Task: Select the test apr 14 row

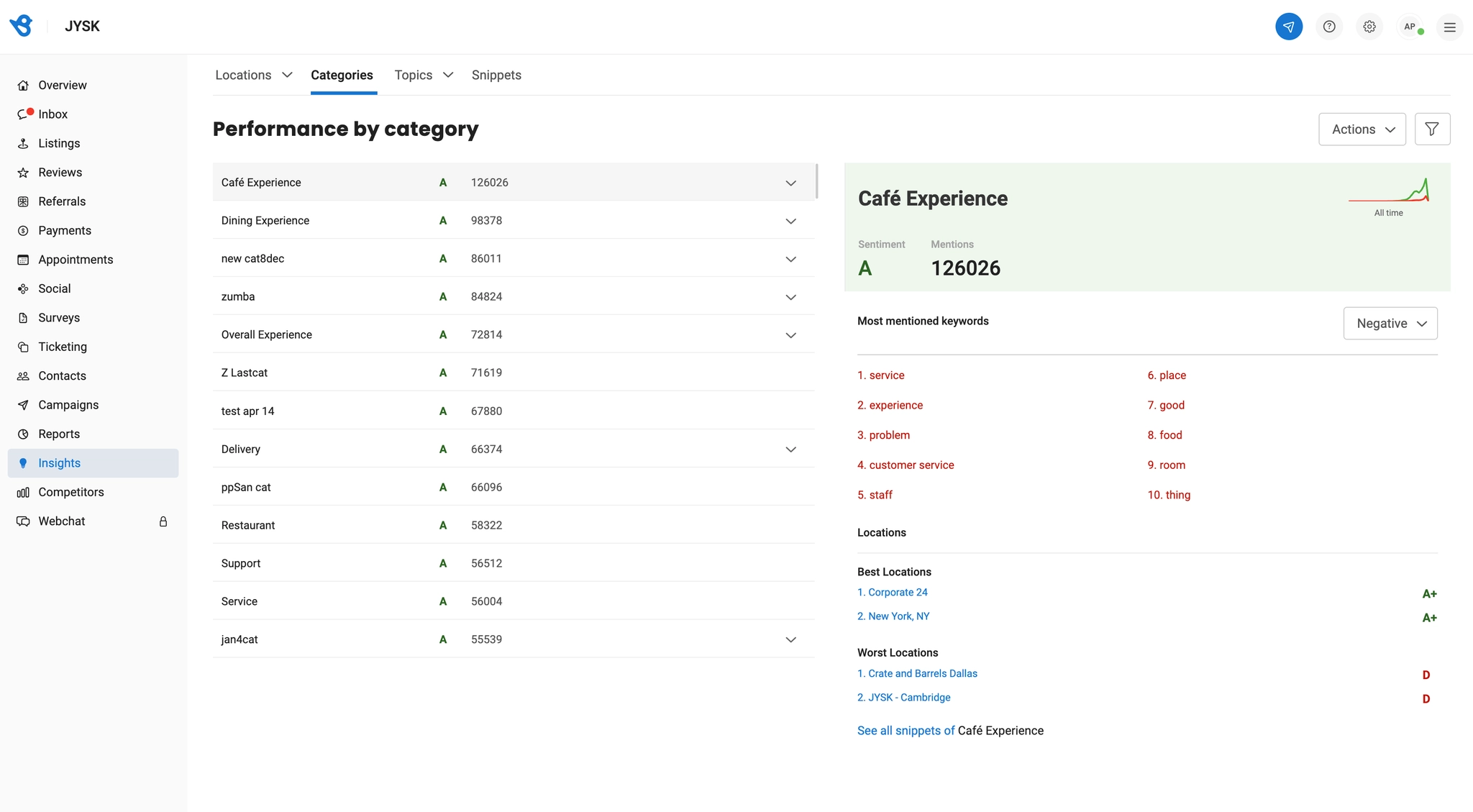Action: (514, 411)
